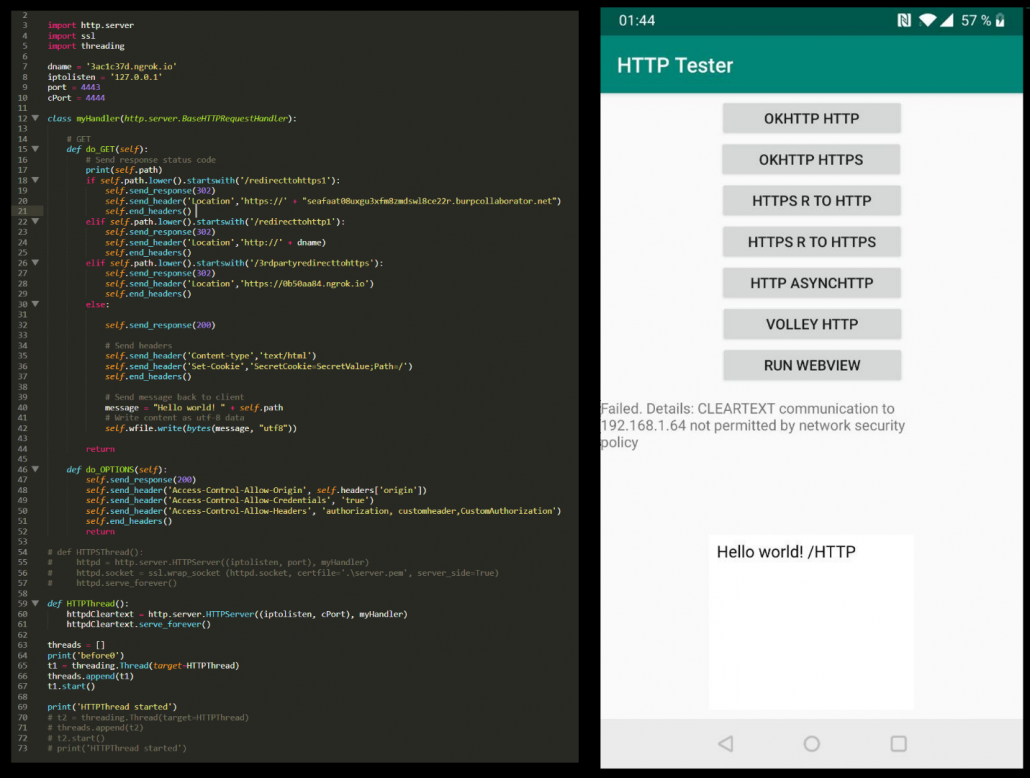Tap the Android home circle icon
This screenshot has width=1030, height=778.
812,744
